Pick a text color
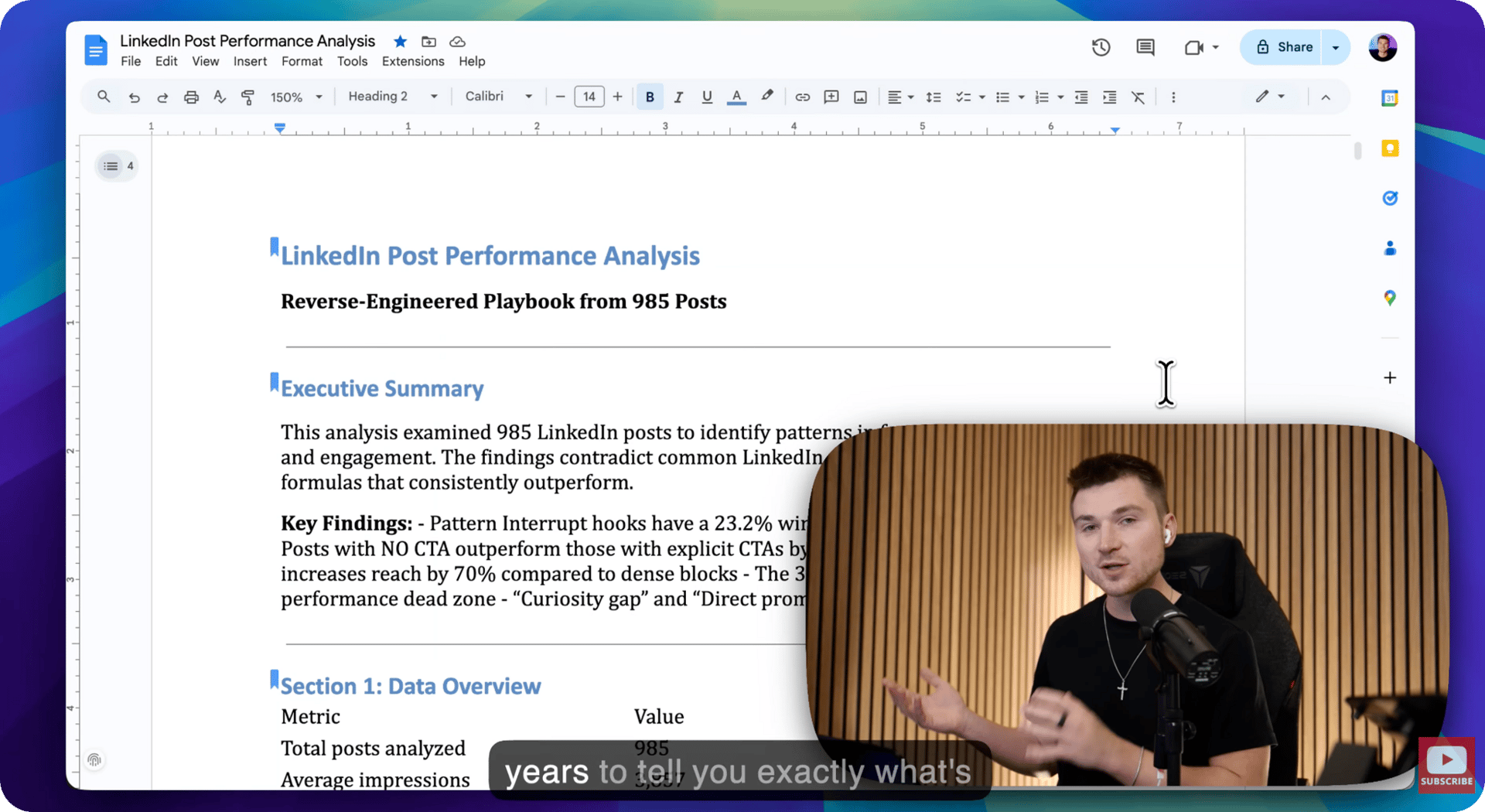Screen dimensions: 1485x812 tap(736, 97)
